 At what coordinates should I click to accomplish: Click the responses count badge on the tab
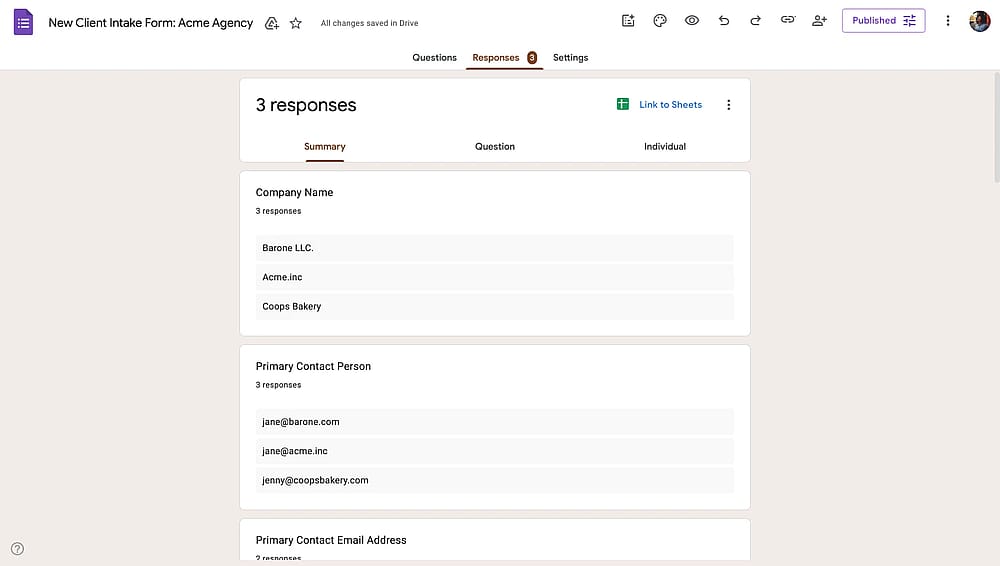pos(532,58)
